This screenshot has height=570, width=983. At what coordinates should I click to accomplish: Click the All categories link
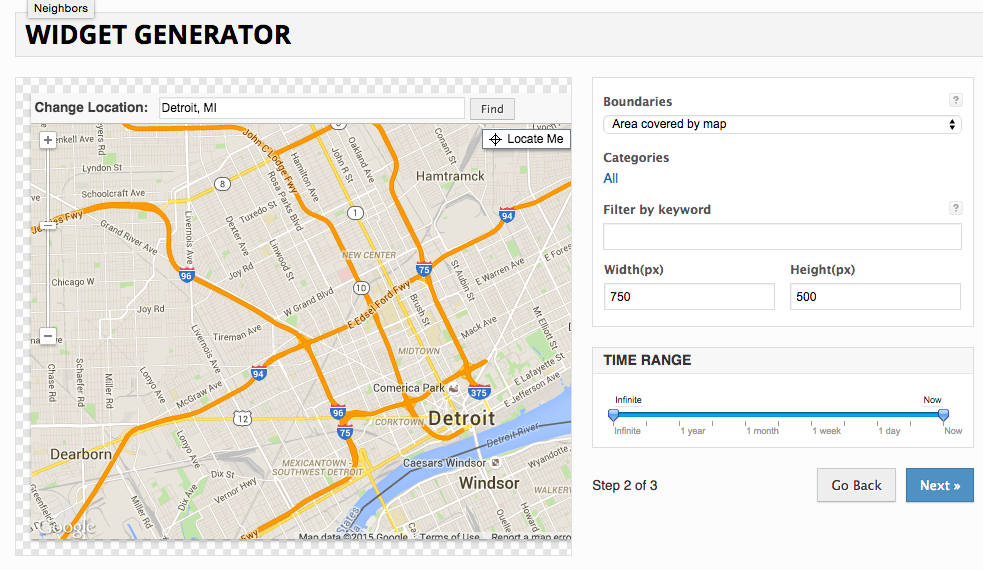611,179
